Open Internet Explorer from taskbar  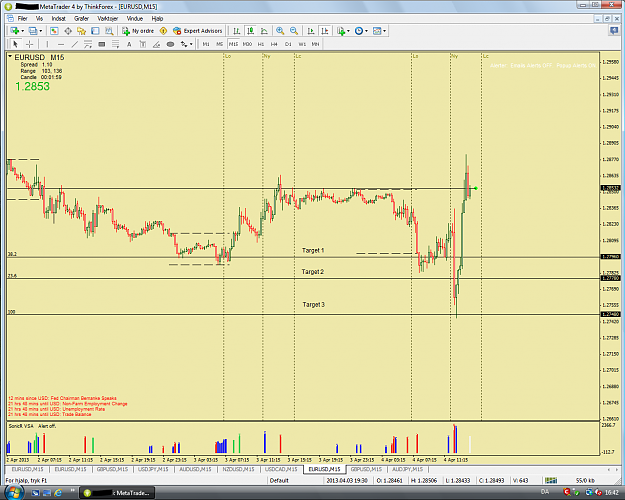pos(58,493)
